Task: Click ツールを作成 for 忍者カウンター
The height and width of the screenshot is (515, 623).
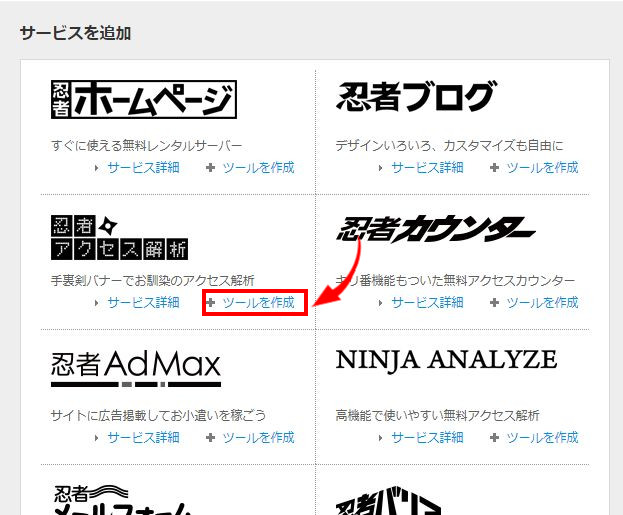Action: click(x=542, y=303)
